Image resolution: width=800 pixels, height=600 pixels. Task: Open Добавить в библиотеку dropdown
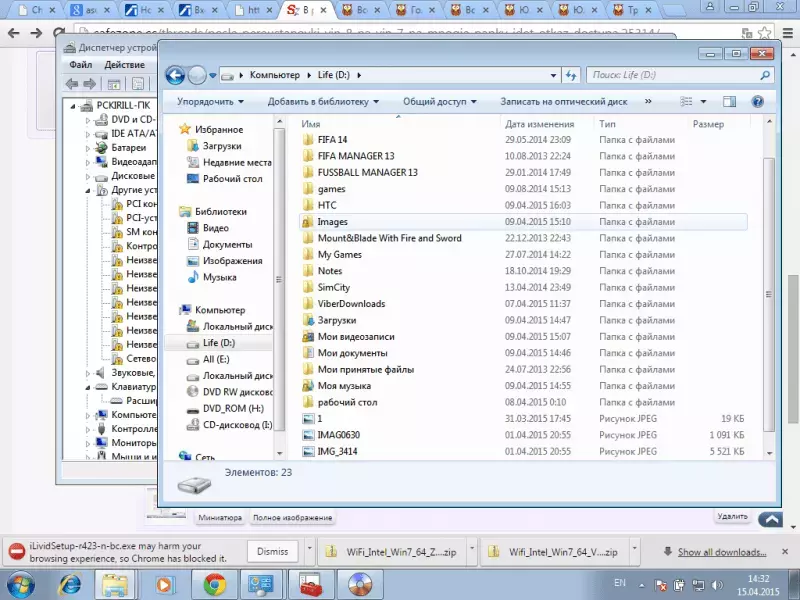(323, 102)
